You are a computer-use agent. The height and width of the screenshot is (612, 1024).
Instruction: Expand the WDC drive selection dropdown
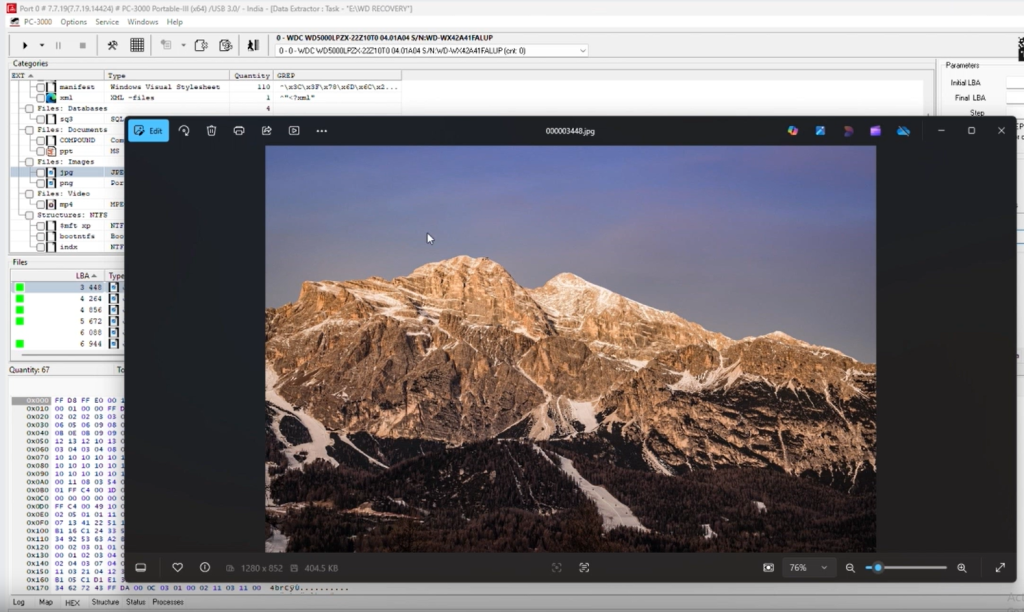[582, 50]
